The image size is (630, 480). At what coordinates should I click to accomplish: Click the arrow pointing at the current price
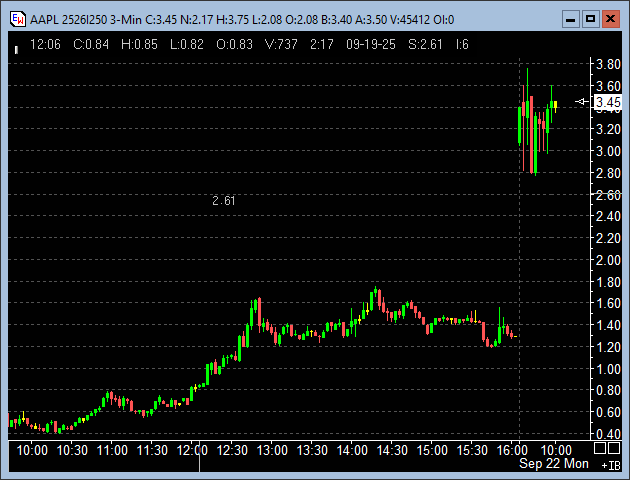580,102
